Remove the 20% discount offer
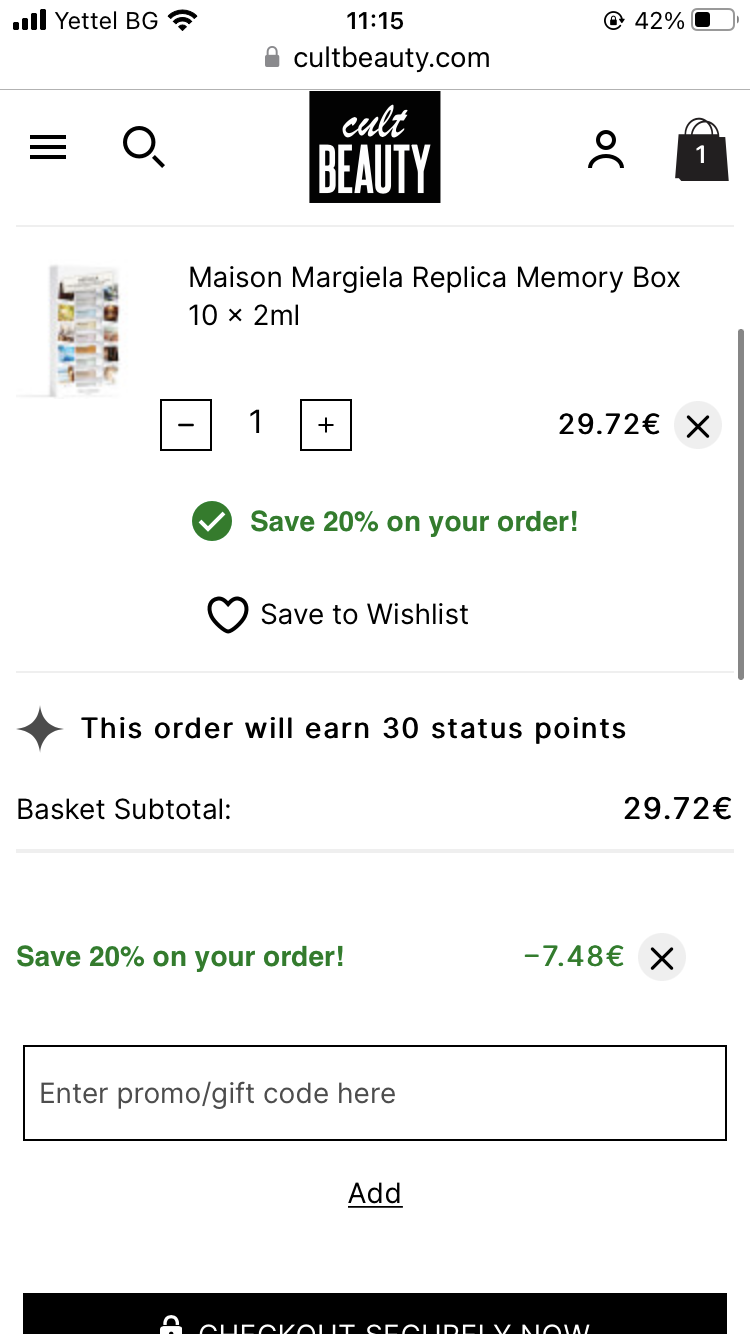Image resolution: width=750 pixels, height=1334 pixels. tap(661, 958)
